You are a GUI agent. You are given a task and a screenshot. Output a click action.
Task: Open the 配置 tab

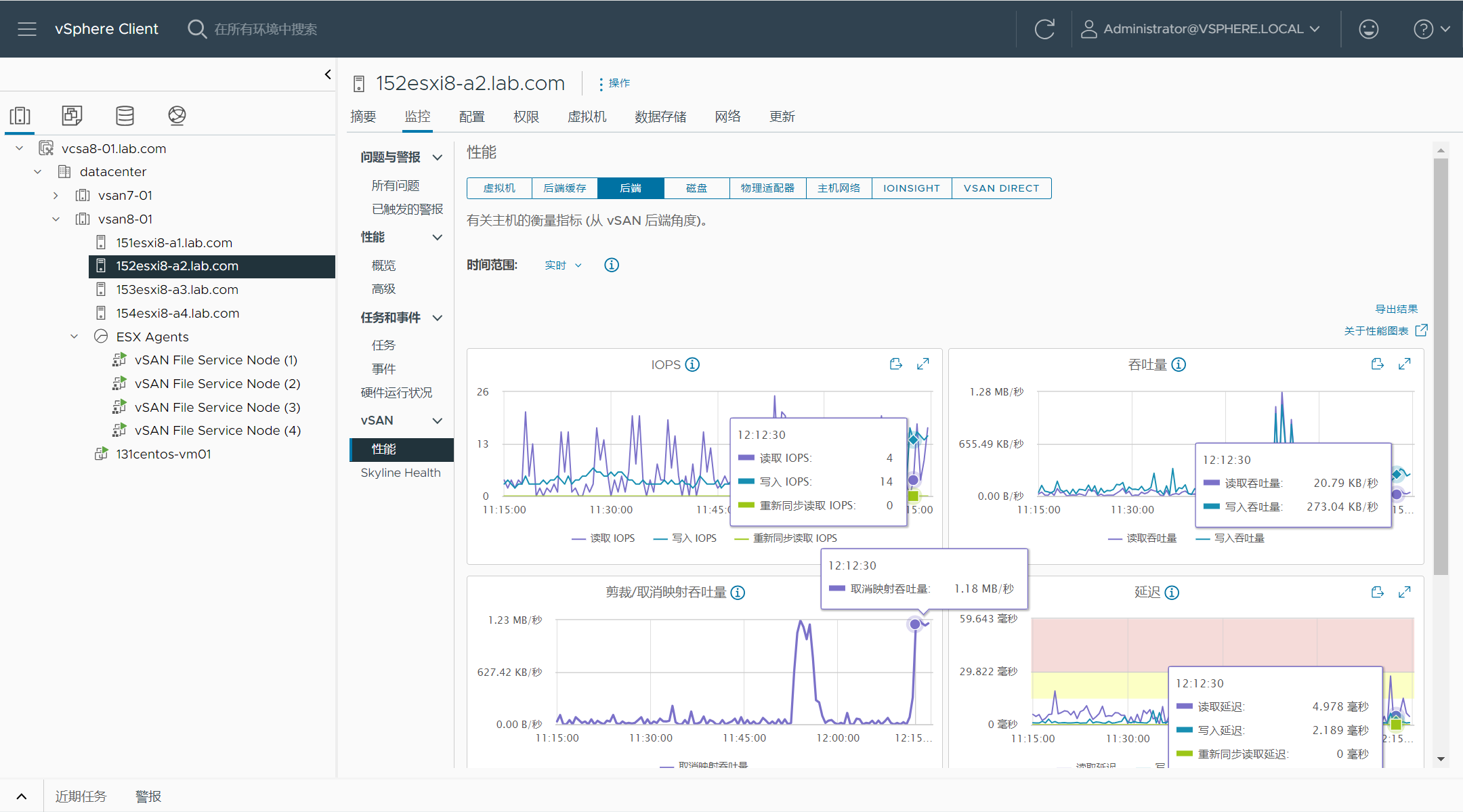coord(471,116)
